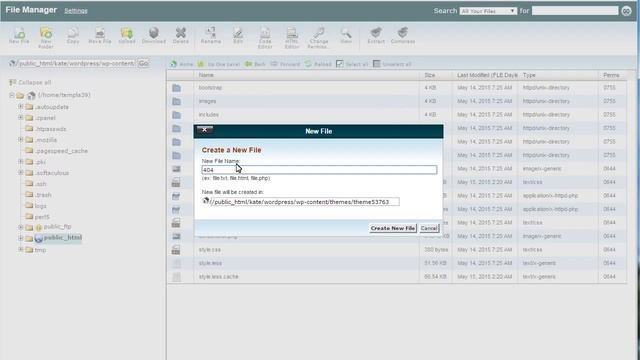This screenshot has height=360, width=640.
Task: Open the Code Editor tool
Action: click(265, 38)
